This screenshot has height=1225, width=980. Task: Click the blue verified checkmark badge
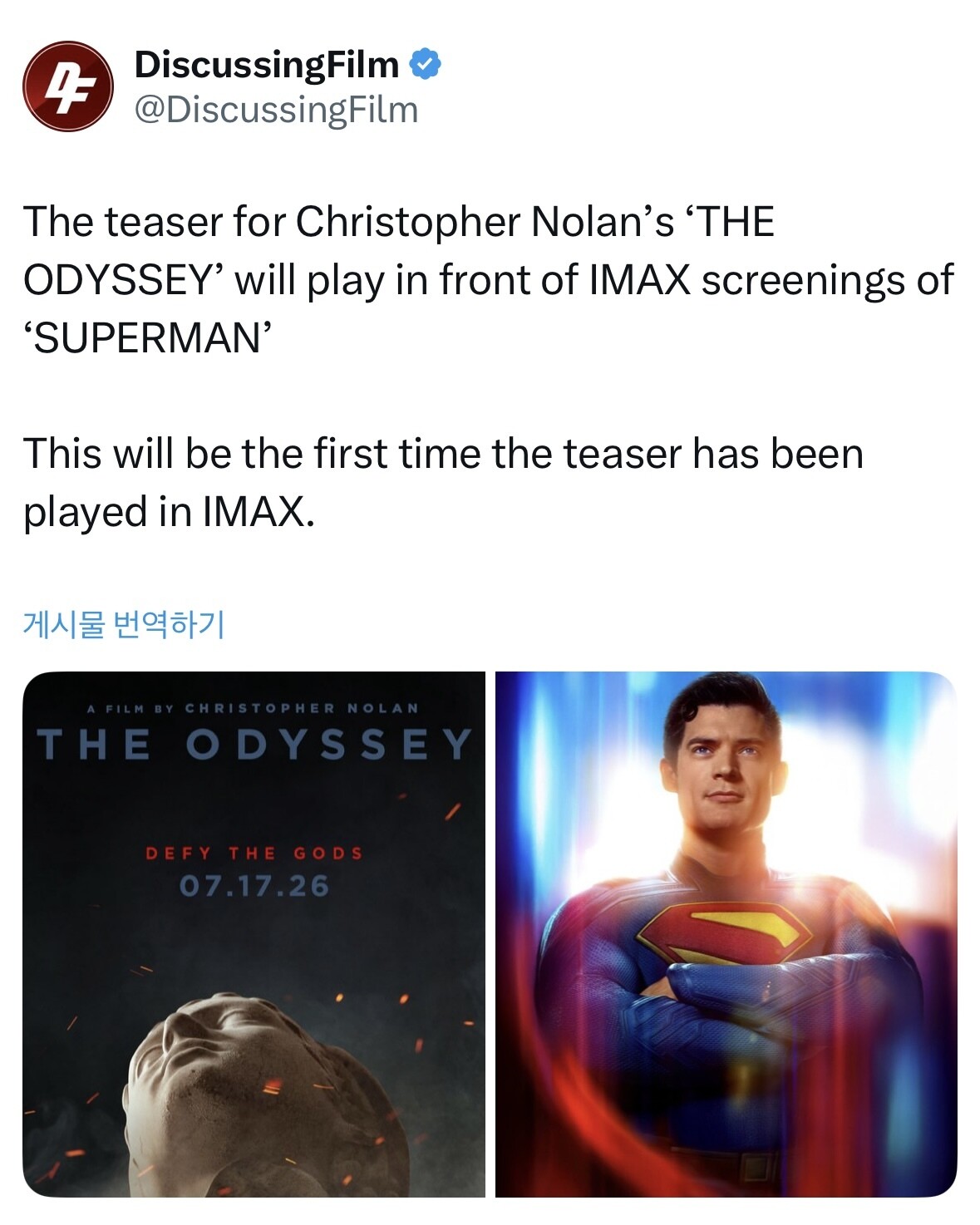pos(425,64)
